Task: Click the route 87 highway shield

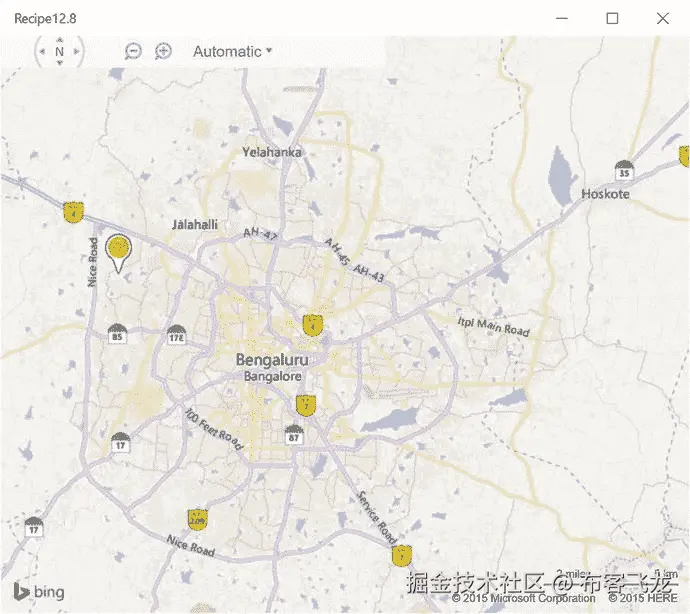Action: coord(294,434)
